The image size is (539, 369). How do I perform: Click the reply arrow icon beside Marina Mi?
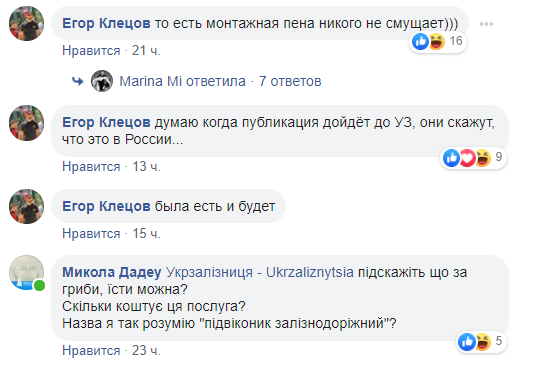[x=78, y=82]
